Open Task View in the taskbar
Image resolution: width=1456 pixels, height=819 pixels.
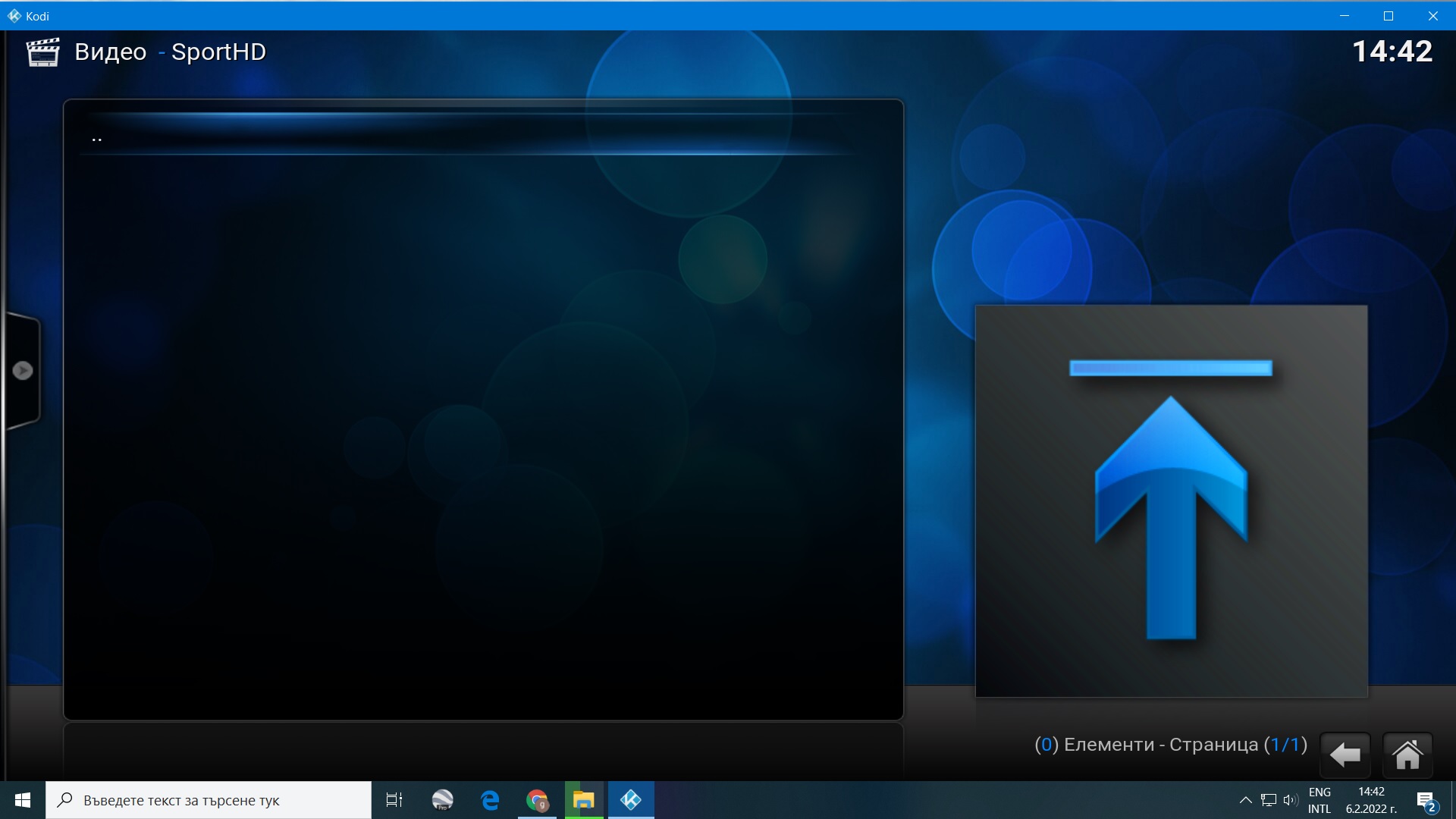(394, 800)
